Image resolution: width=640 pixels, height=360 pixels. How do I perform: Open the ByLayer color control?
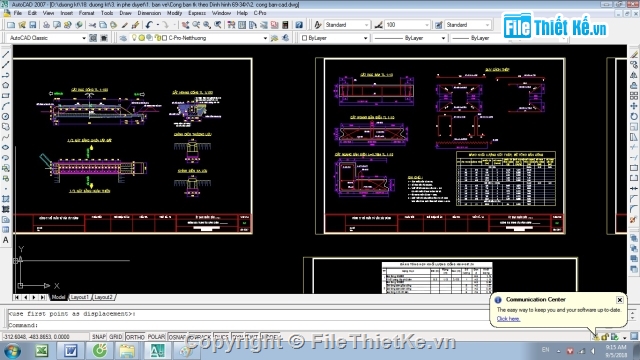[335, 38]
